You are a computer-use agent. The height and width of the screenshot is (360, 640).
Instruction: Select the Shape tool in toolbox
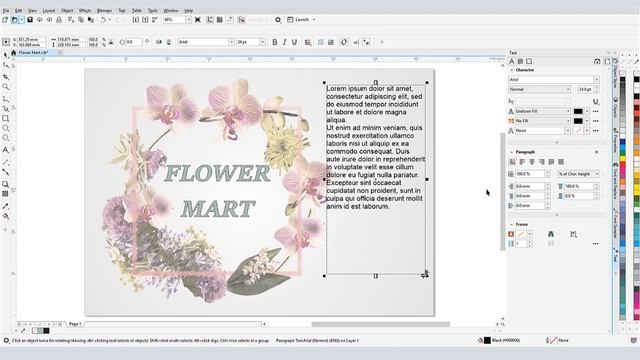[6, 65]
